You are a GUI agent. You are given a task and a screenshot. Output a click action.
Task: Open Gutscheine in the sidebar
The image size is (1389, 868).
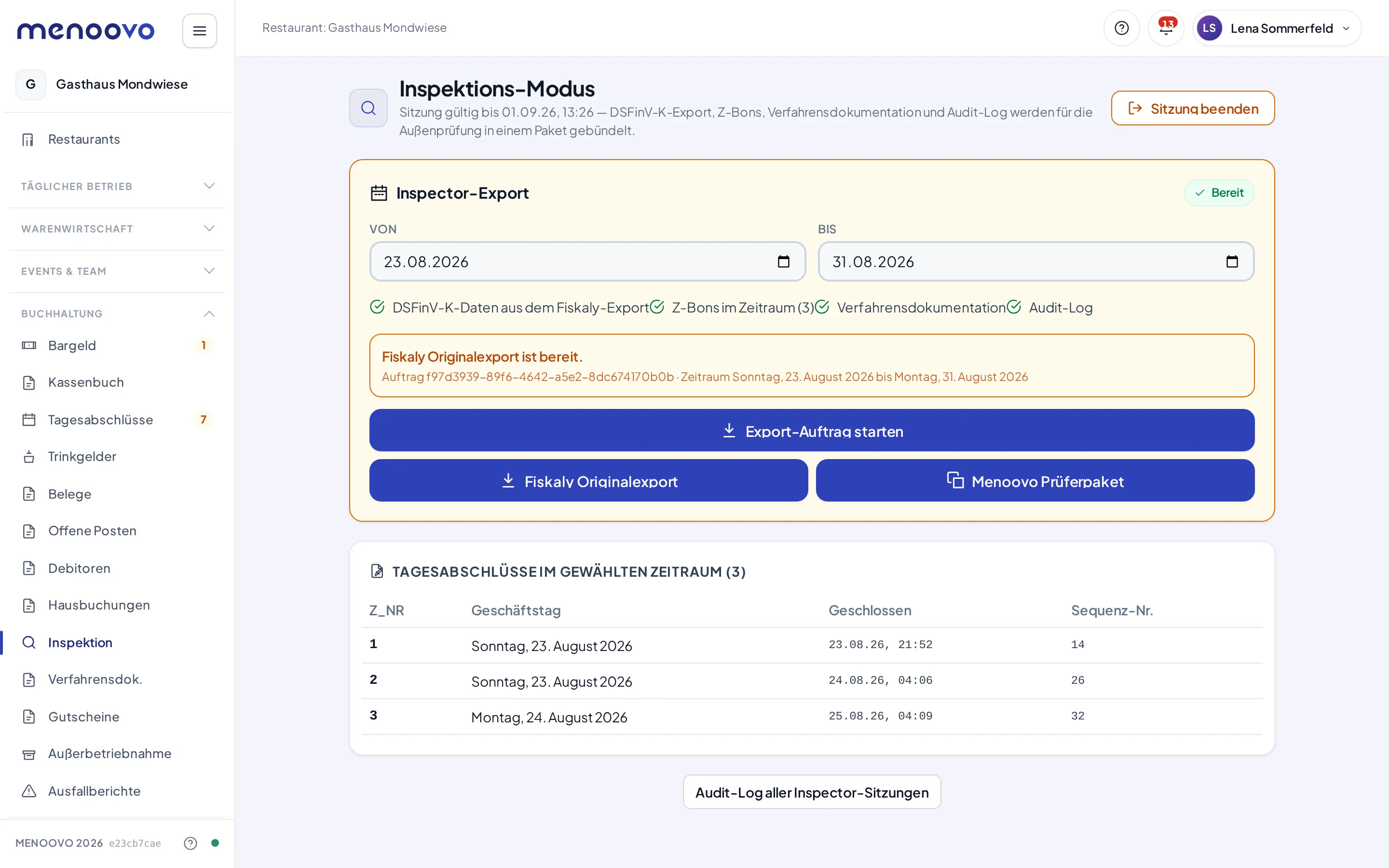tap(117, 717)
